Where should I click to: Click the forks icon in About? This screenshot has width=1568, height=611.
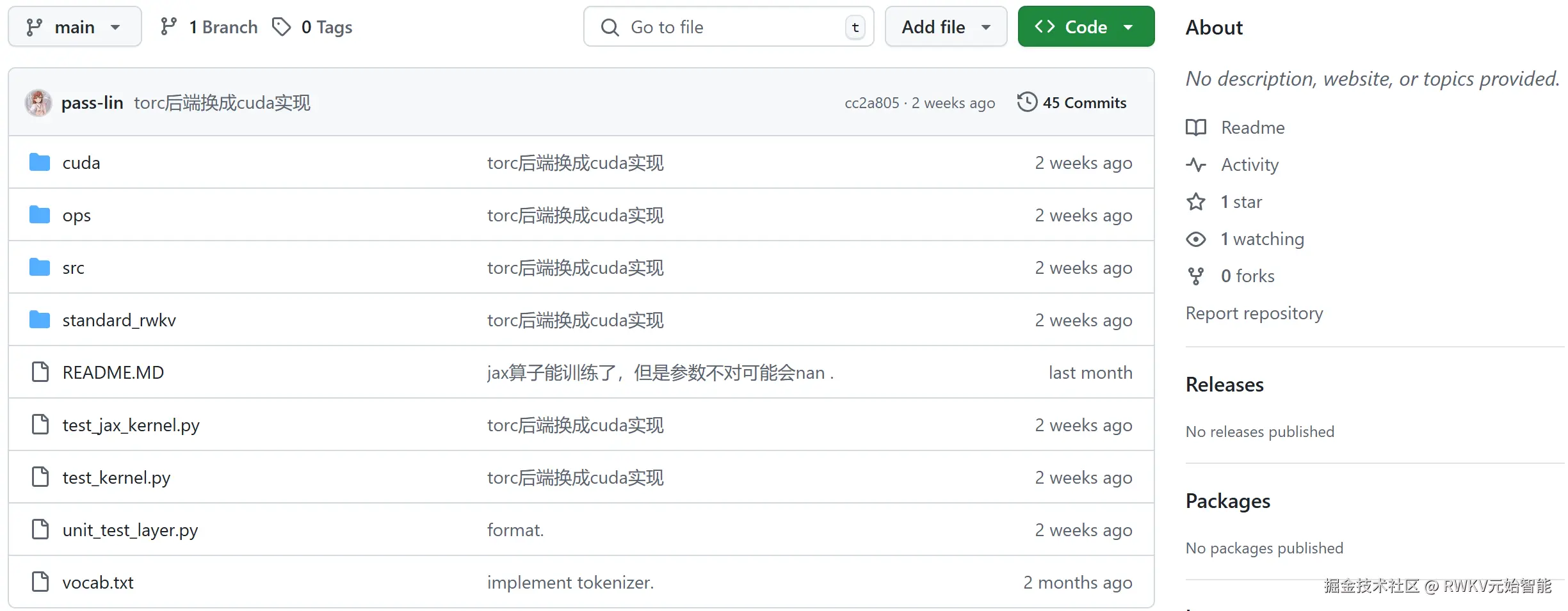click(x=1195, y=276)
